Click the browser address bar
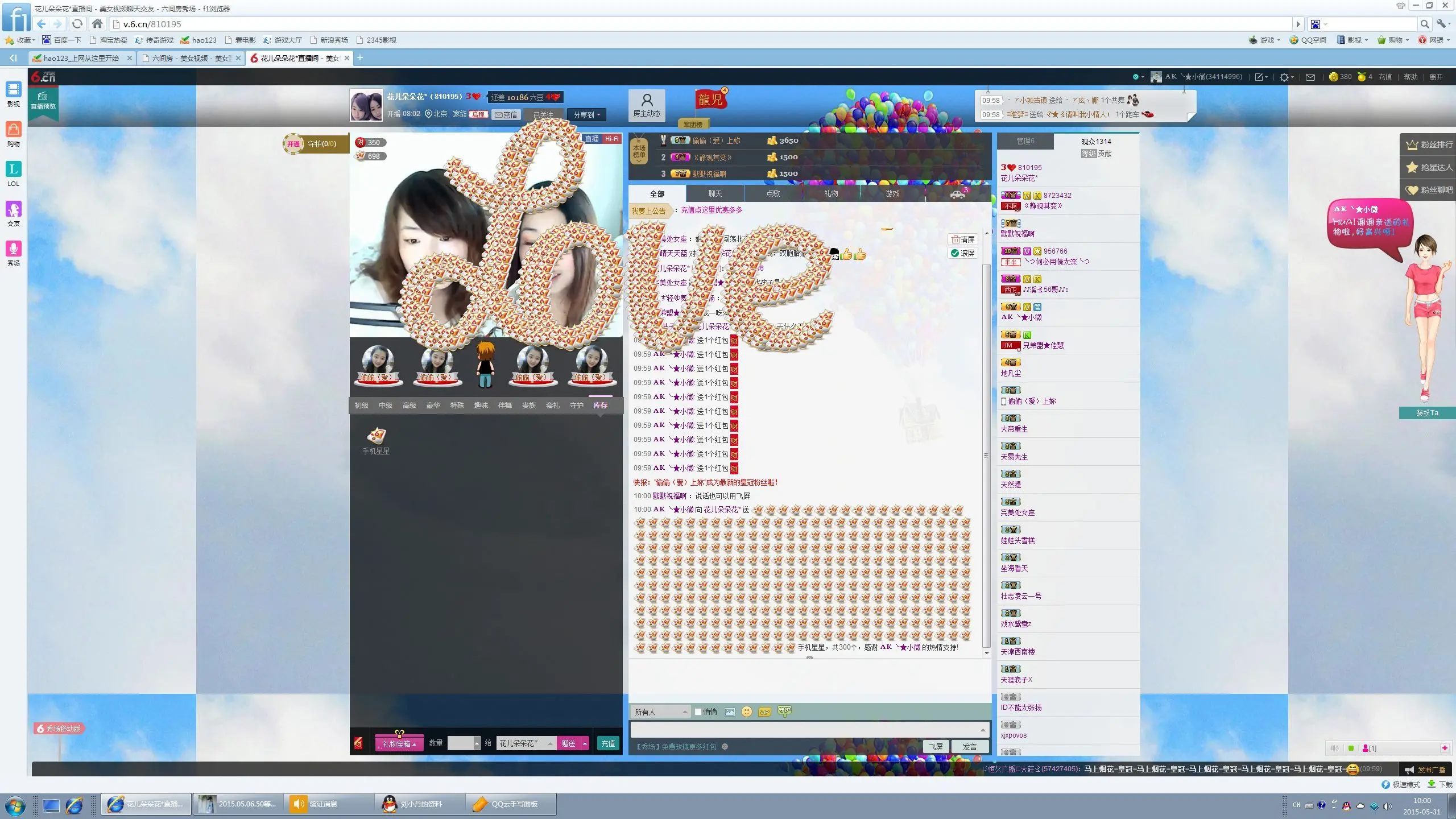This screenshot has height=819, width=1456. pyautogui.click(x=702, y=24)
